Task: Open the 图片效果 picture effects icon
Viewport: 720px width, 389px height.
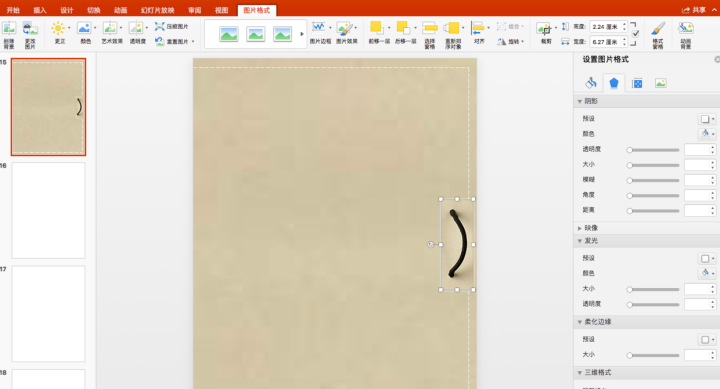Action: (344, 28)
